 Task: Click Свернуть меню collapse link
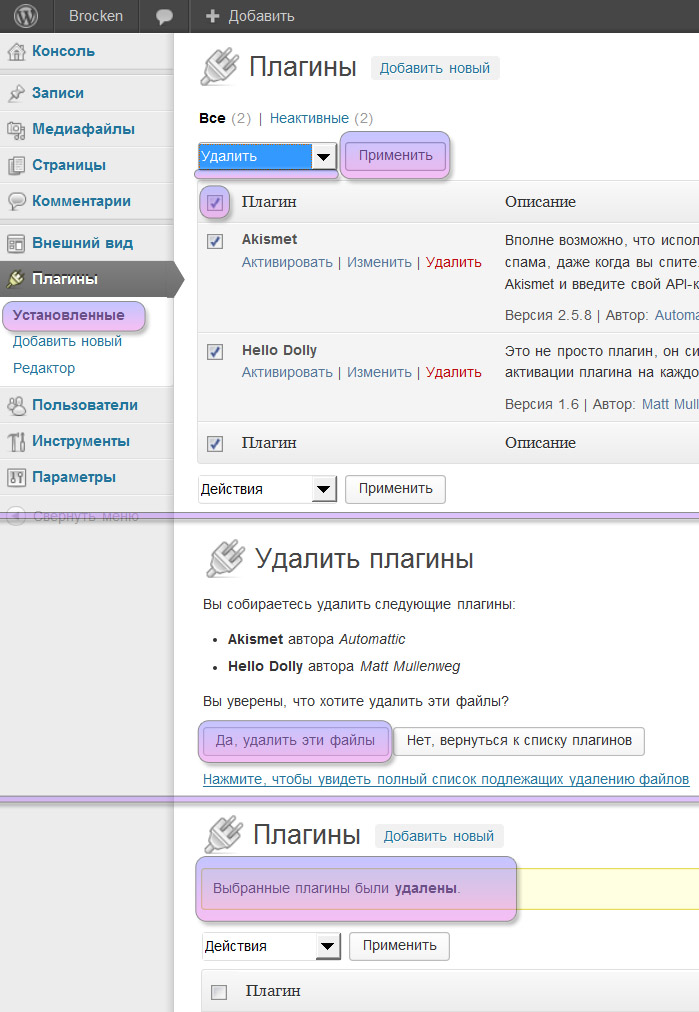[x=86, y=516]
